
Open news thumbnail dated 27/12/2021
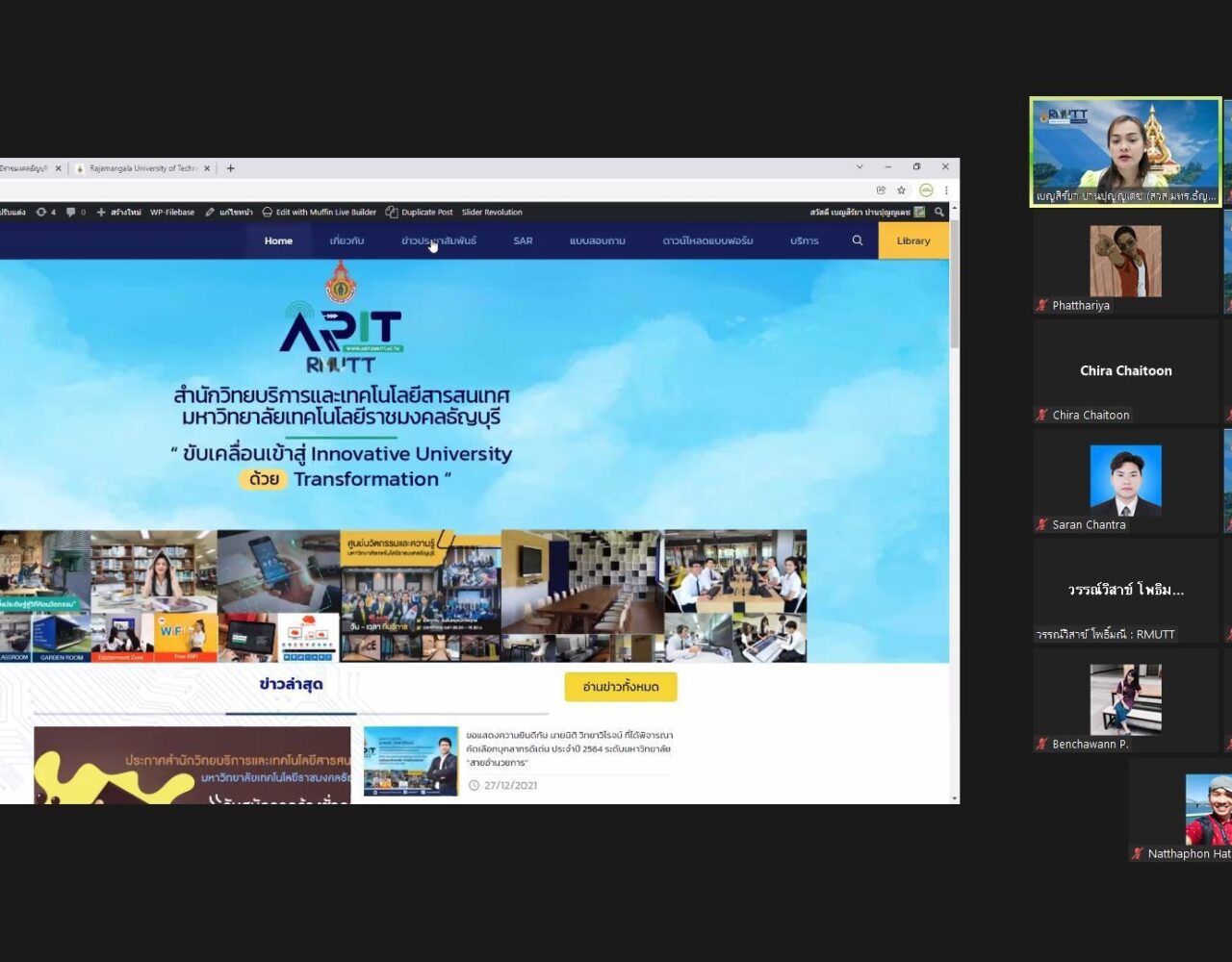[411, 761]
